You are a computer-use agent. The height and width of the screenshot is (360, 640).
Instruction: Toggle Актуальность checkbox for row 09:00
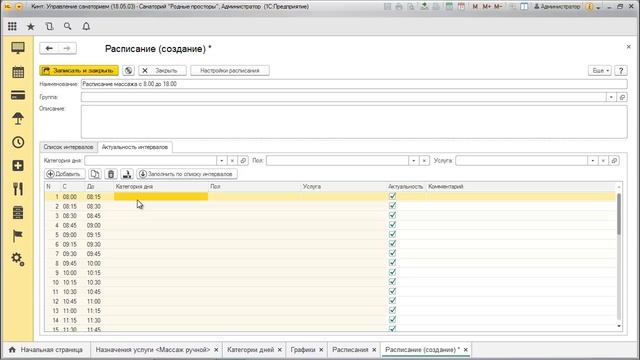click(393, 234)
